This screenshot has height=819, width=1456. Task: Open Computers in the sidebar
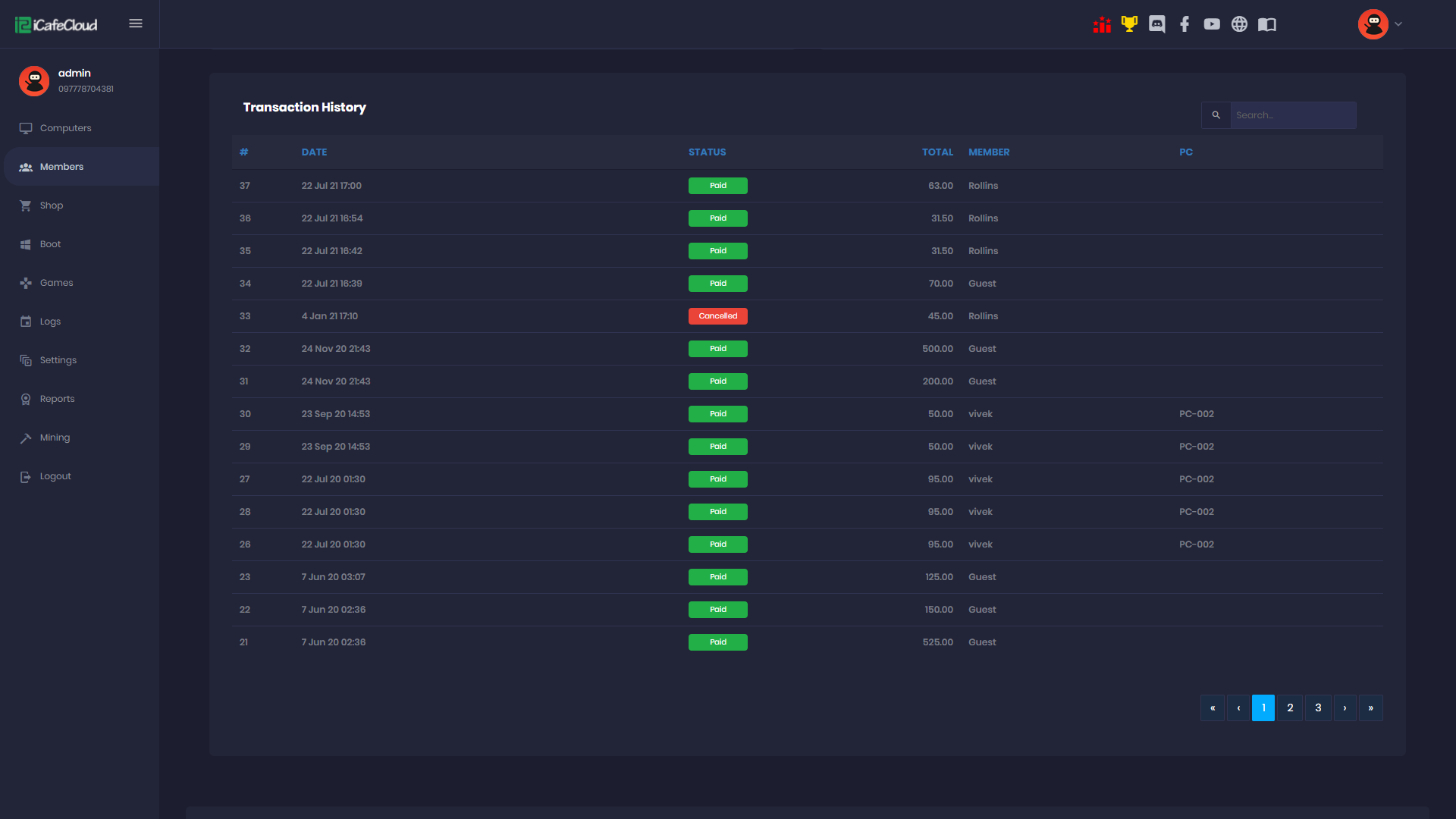pos(65,128)
